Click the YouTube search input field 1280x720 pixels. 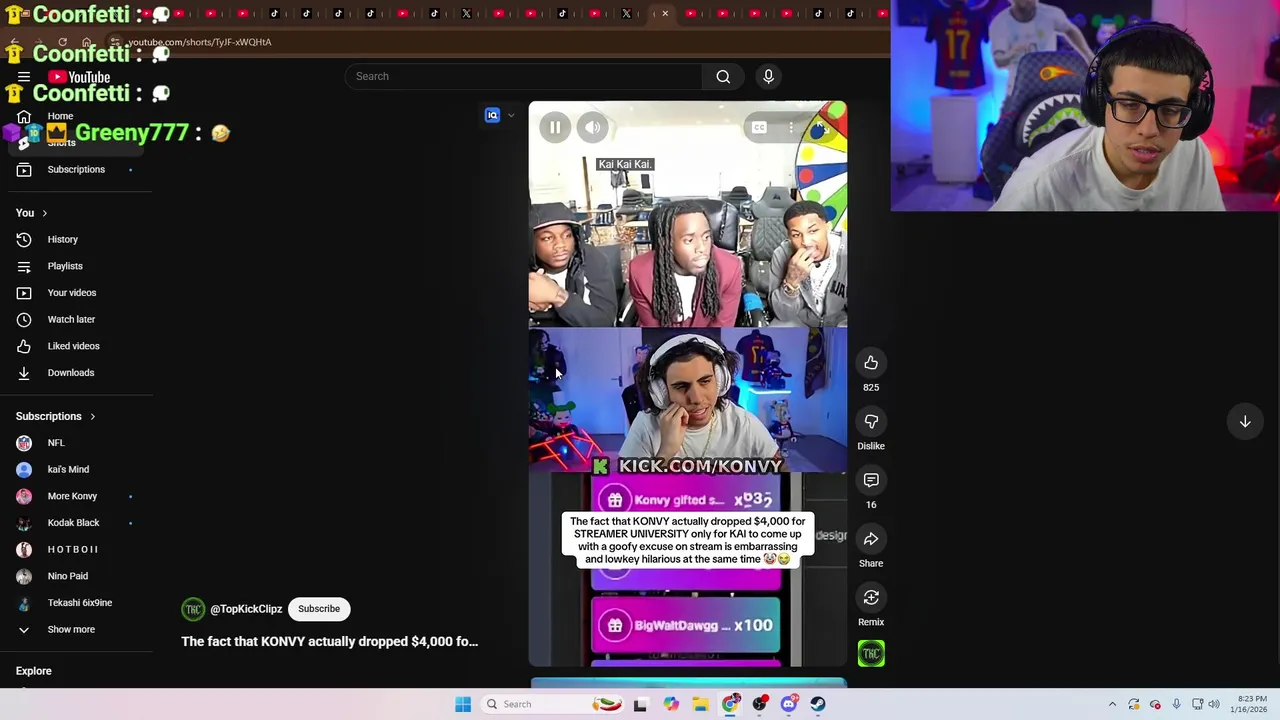[524, 76]
